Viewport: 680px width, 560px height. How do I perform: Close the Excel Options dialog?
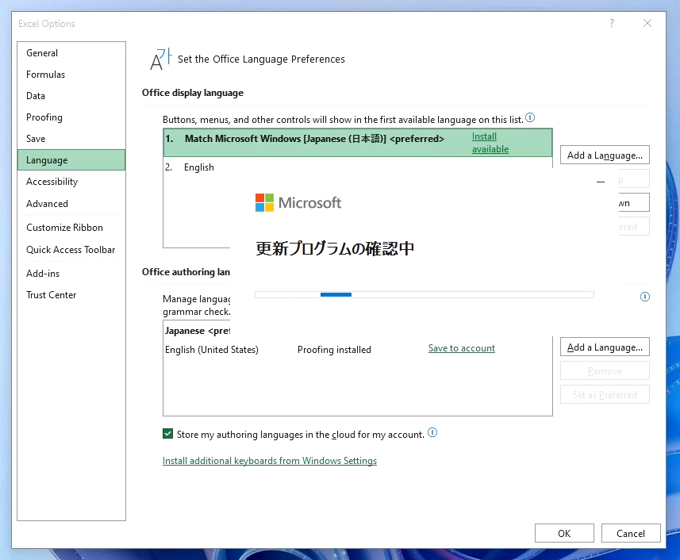click(647, 23)
